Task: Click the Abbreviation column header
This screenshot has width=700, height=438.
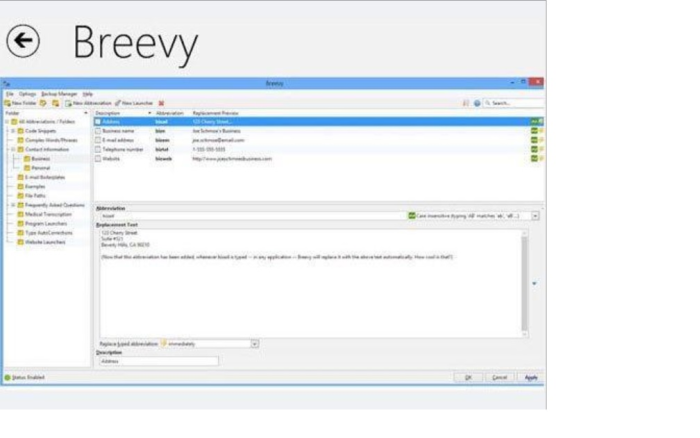Action: pos(170,113)
